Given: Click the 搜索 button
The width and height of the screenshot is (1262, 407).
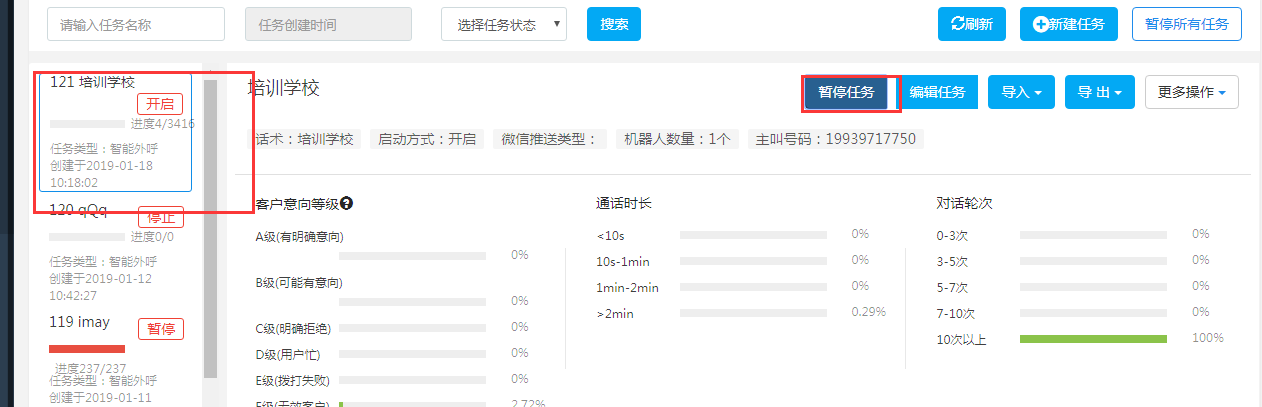Looking at the screenshot, I should click(x=614, y=24).
